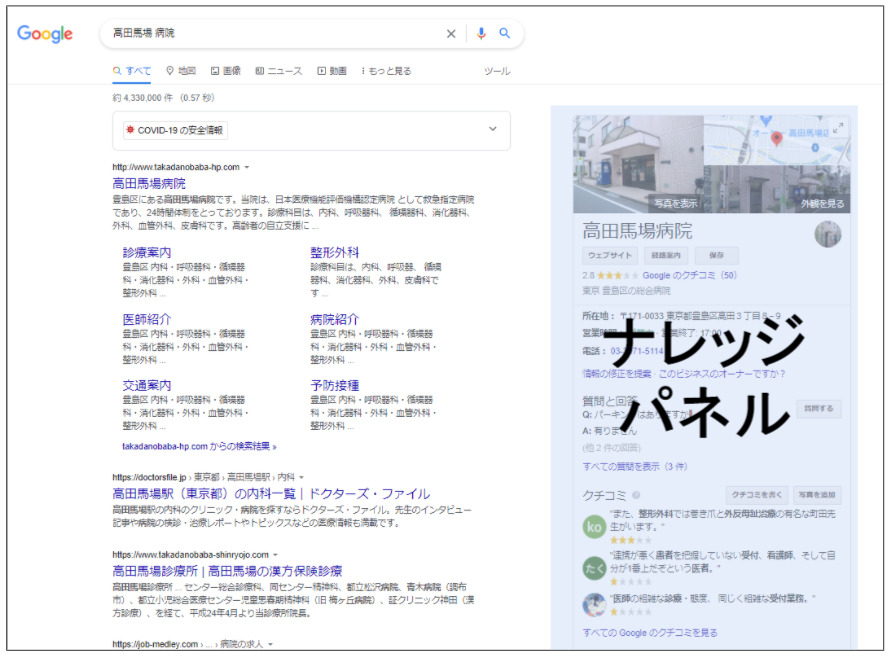This screenshot has height=657, width=888.
Task: Click the 約 4,330,000 件 result count text
Action: pos(143,98)
